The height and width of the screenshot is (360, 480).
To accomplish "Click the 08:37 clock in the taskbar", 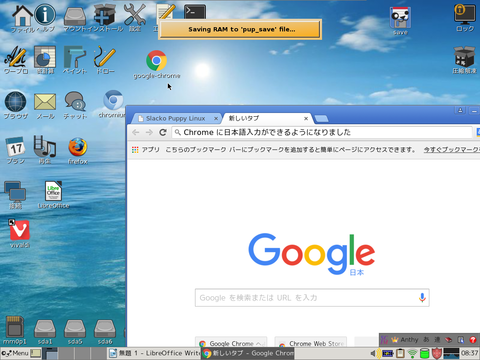I will pos(470,353).
